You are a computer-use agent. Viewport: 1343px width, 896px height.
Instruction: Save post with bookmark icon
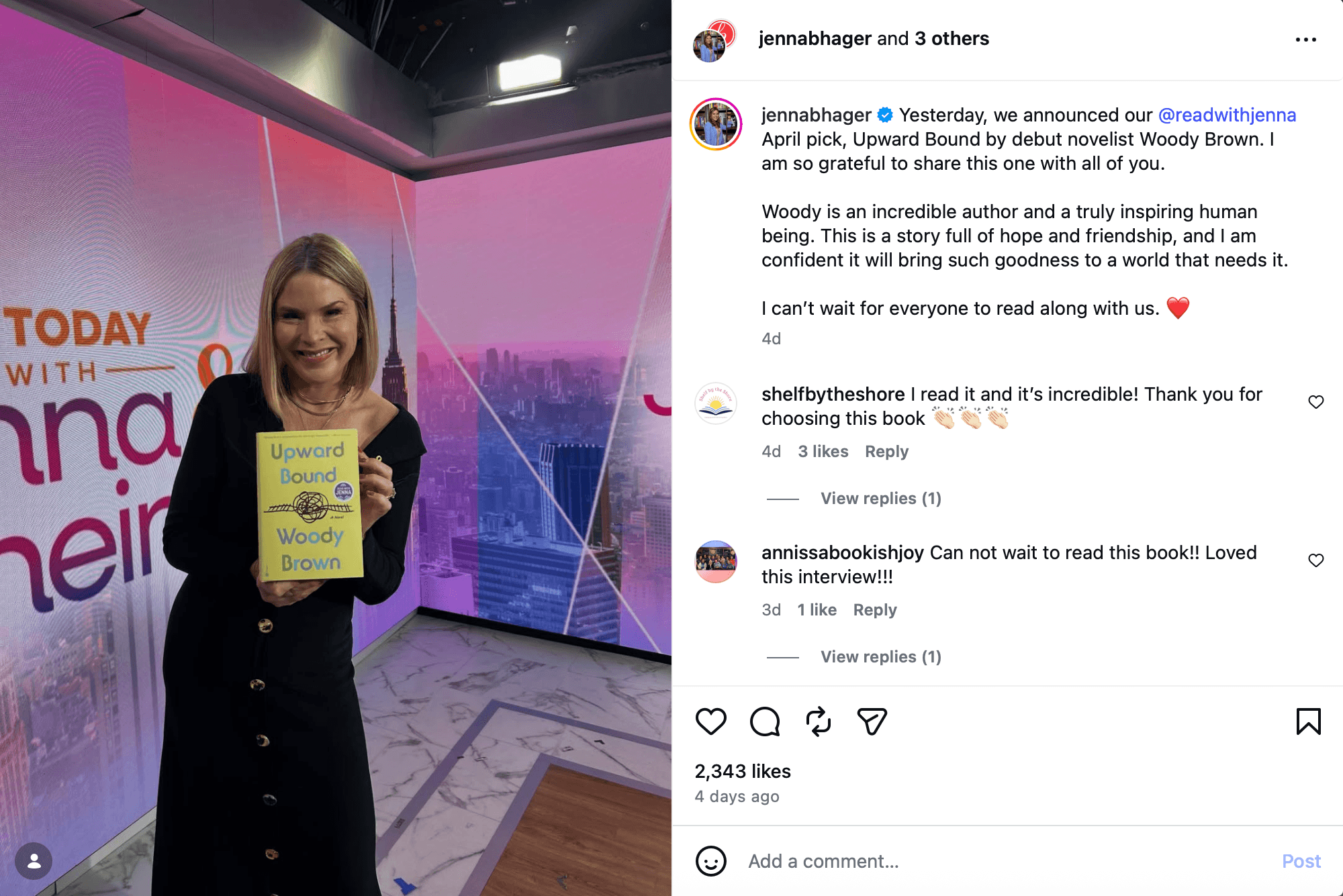tap(1308, 721)
